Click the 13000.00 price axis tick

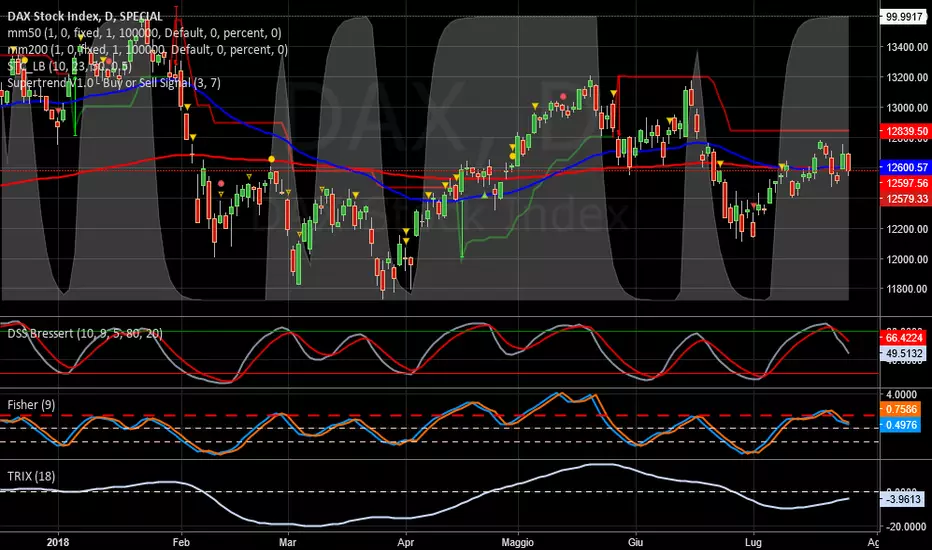[906, 108]
